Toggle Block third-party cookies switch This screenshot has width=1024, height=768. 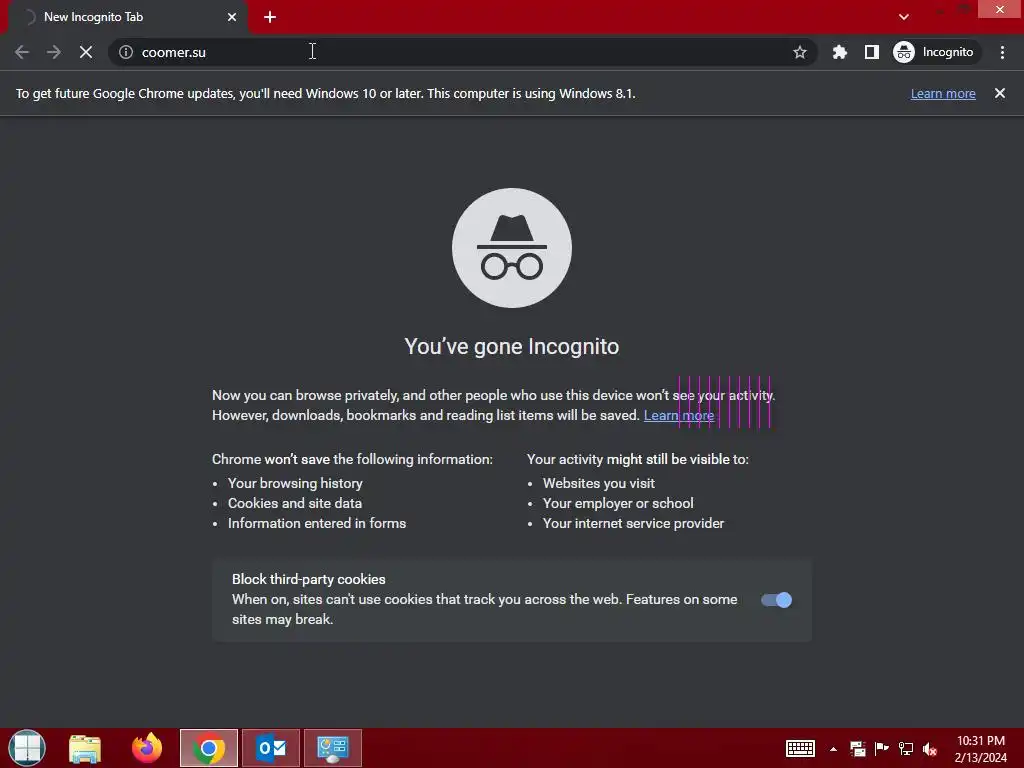click(x=776, y=600)
